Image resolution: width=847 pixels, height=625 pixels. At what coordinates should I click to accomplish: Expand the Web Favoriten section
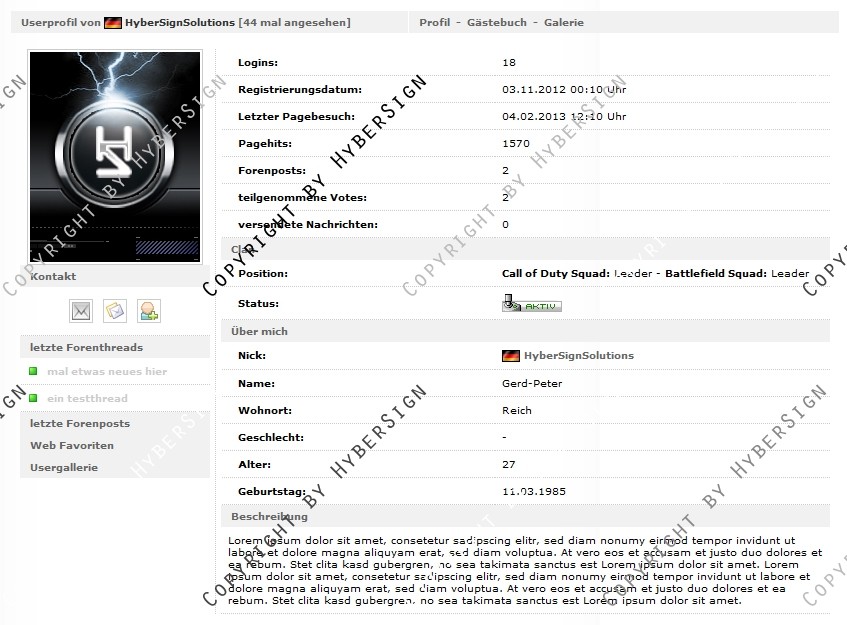(x=72, y=445)
